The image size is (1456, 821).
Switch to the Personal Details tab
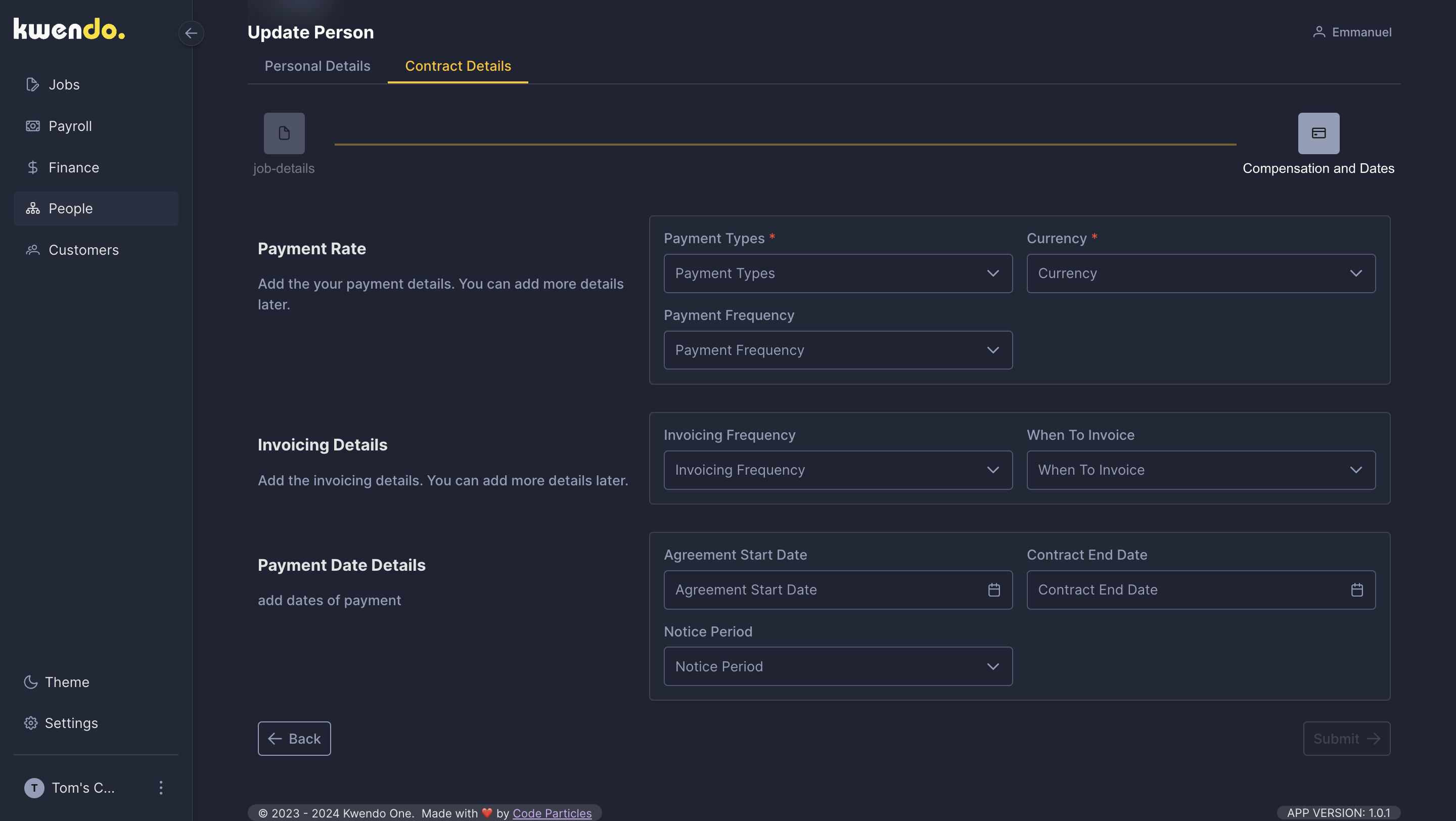317,66
